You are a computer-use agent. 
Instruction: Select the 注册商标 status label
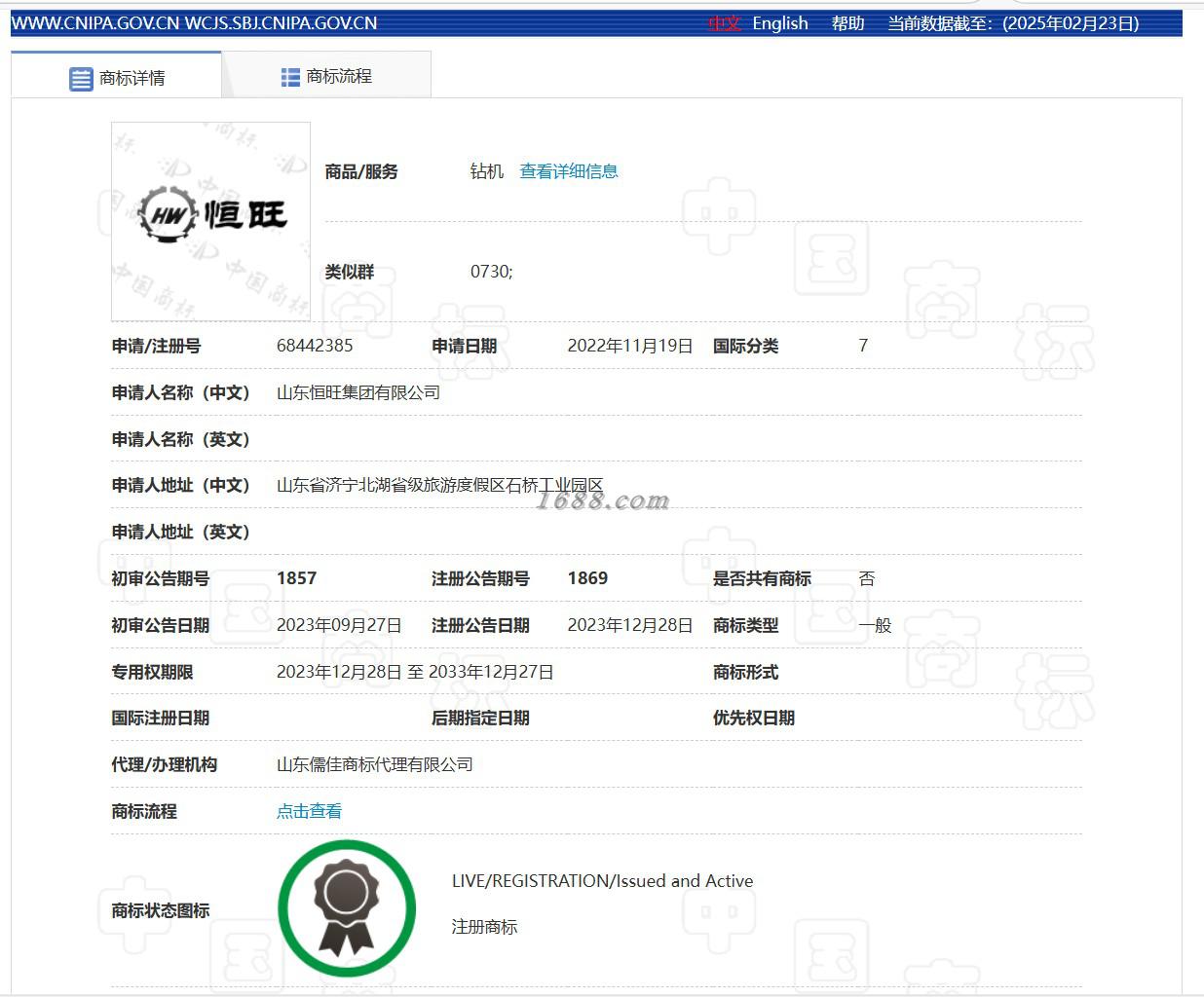484,927
